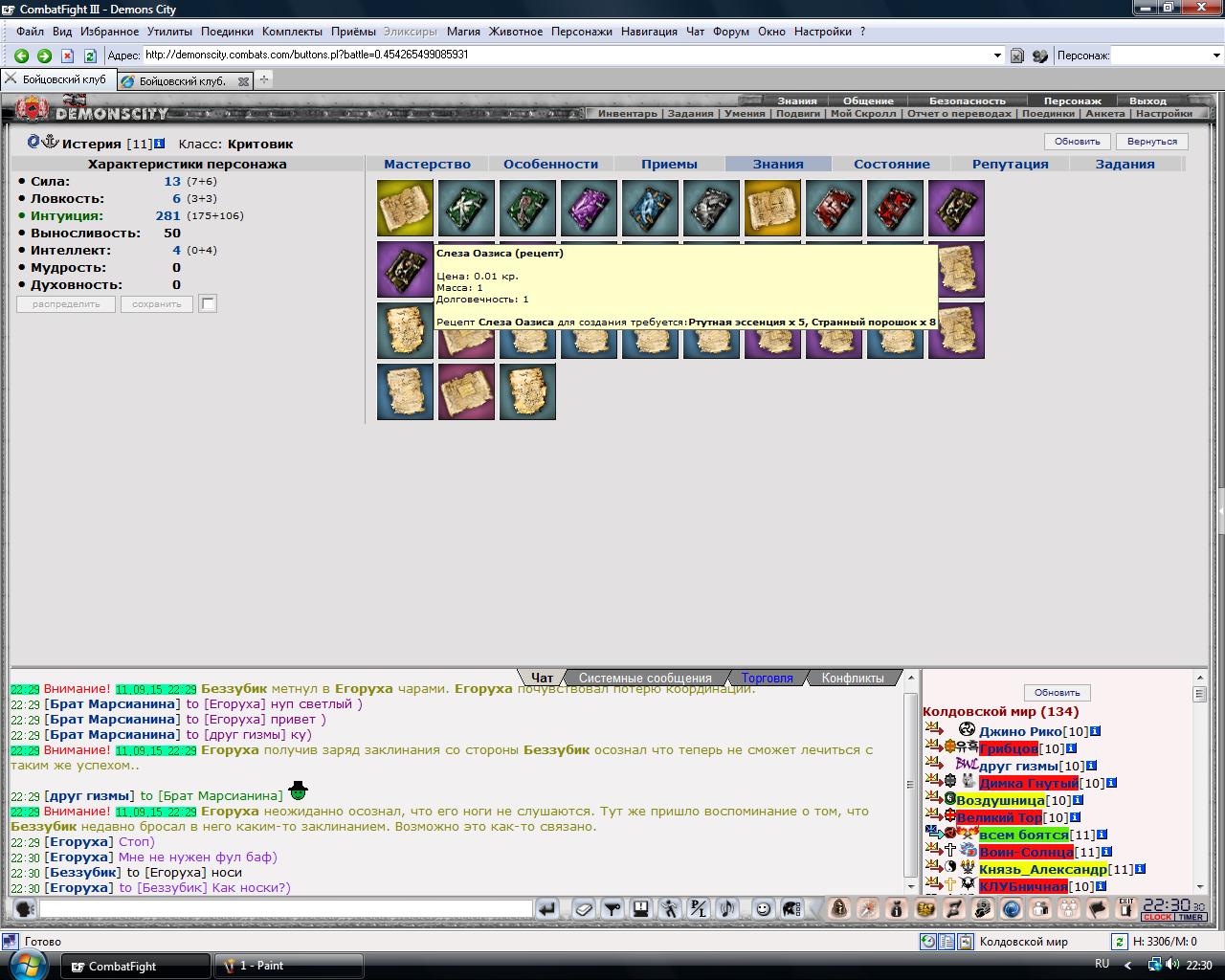
Task: Open the Навигация menu
Action: pos(649,31)
